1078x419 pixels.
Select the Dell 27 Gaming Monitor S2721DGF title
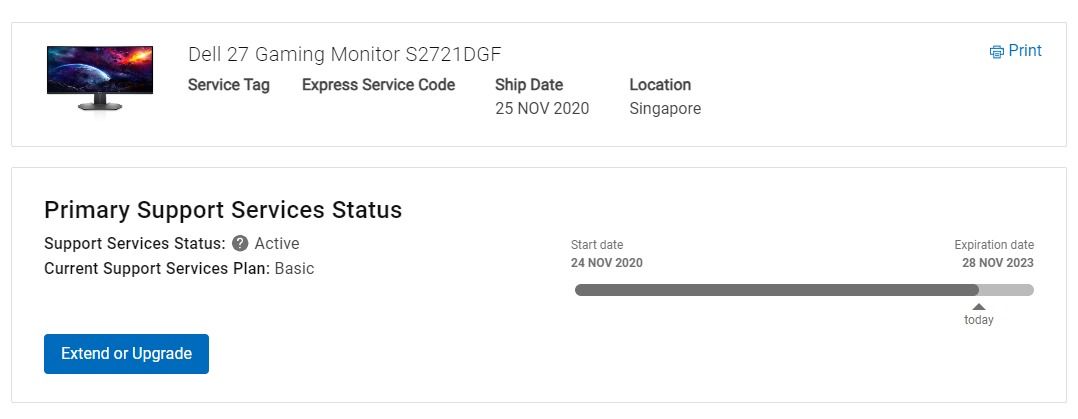345,54
